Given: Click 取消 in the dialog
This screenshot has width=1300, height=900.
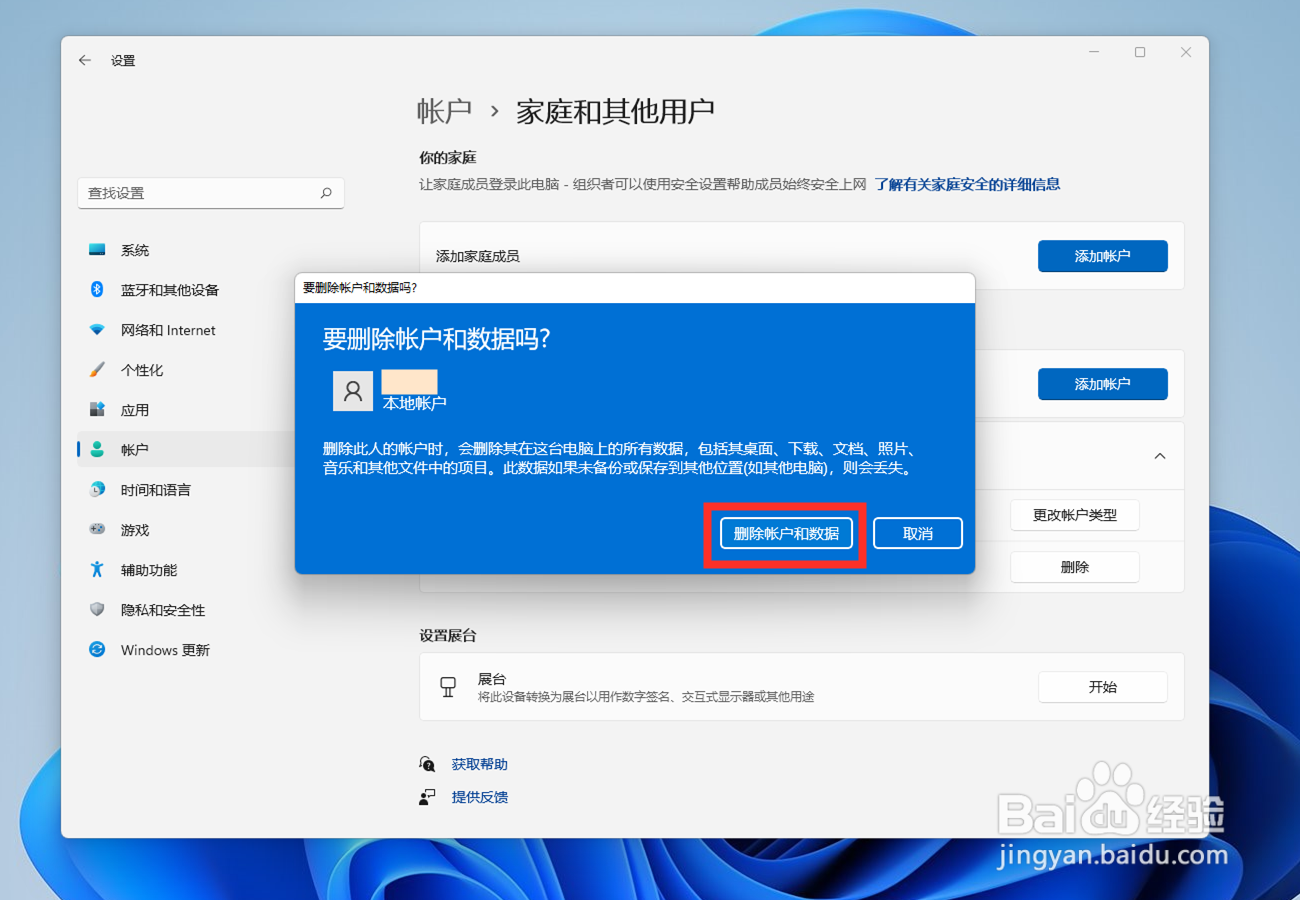Looking at the screenshot, I should click(918, 534).
